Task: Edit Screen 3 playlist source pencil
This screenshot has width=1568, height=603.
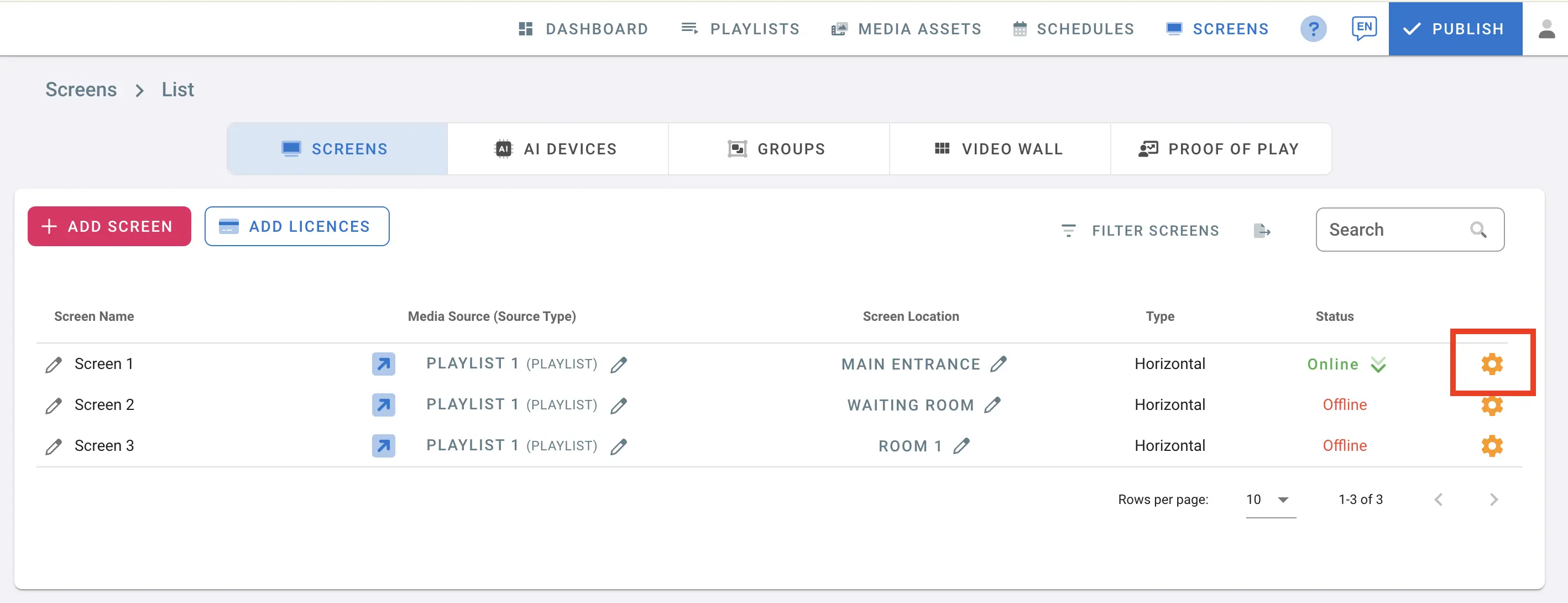Action: [619, 446]
